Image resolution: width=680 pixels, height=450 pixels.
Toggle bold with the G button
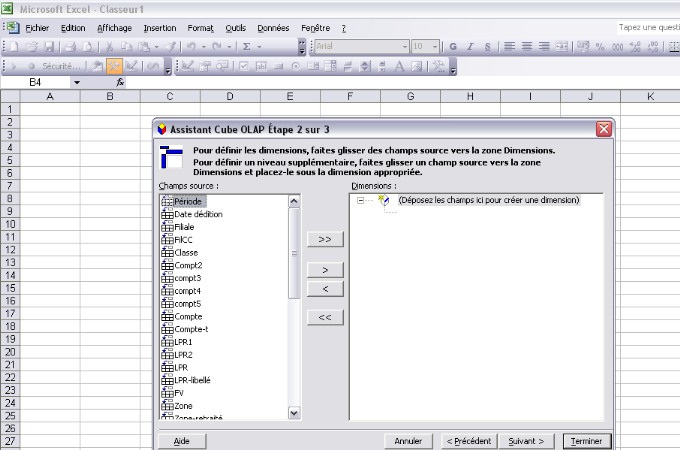coord(453,46)
